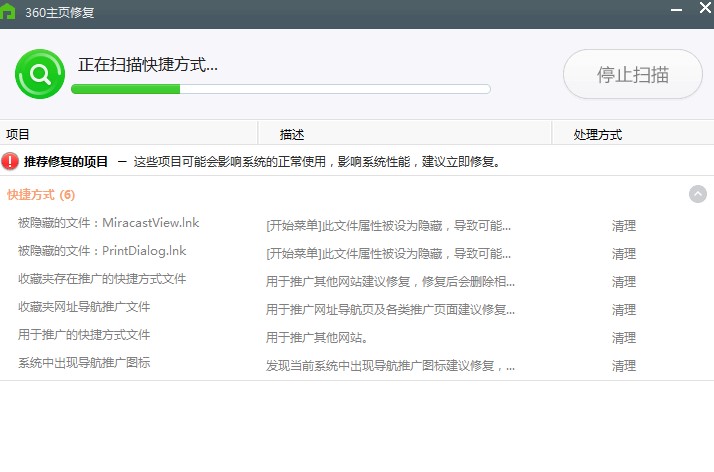Screen dimensions: 714x472
Task: Click 清理 for 系统中出现导航推广图标
Action: [x=624, y=365]
